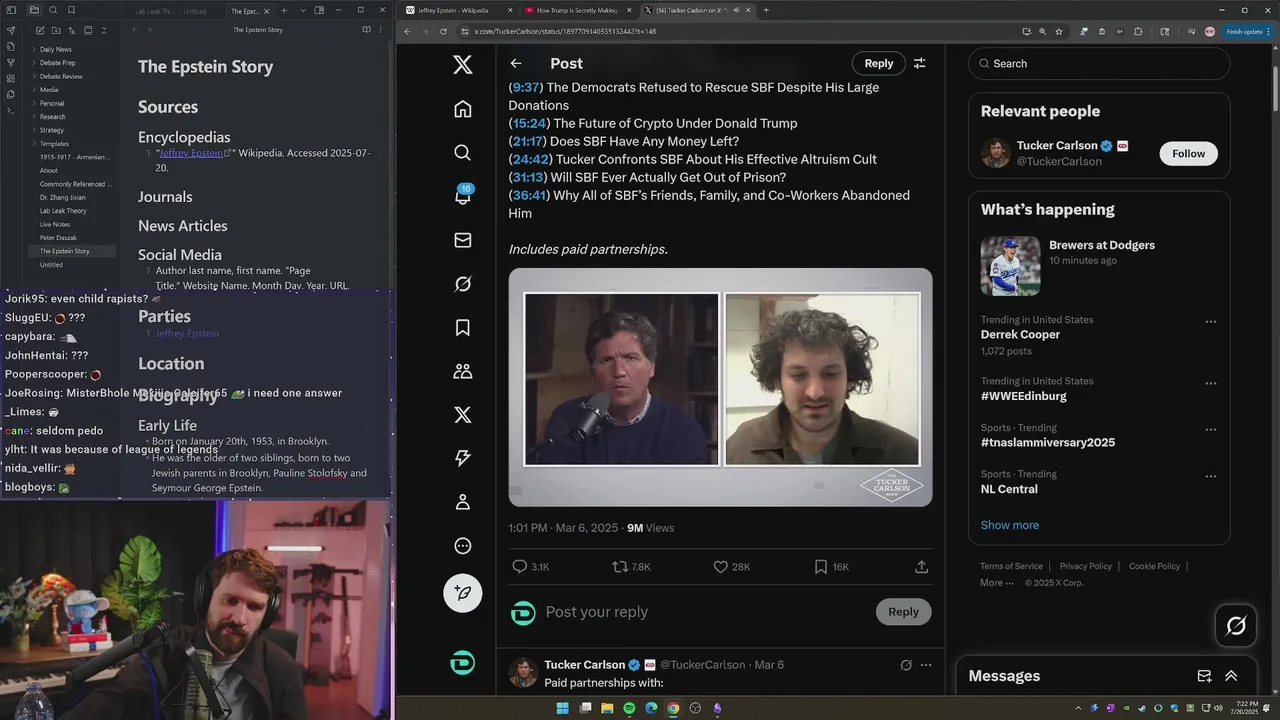
Task: Click Show more under What's happening
Action: tap(1009, 525)
